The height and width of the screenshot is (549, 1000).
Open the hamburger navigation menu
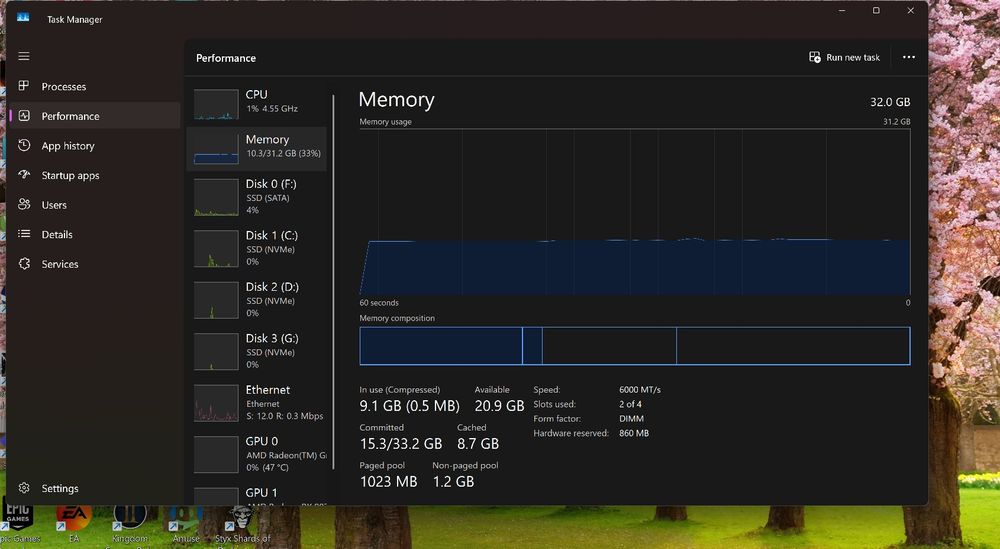[24, 56]
